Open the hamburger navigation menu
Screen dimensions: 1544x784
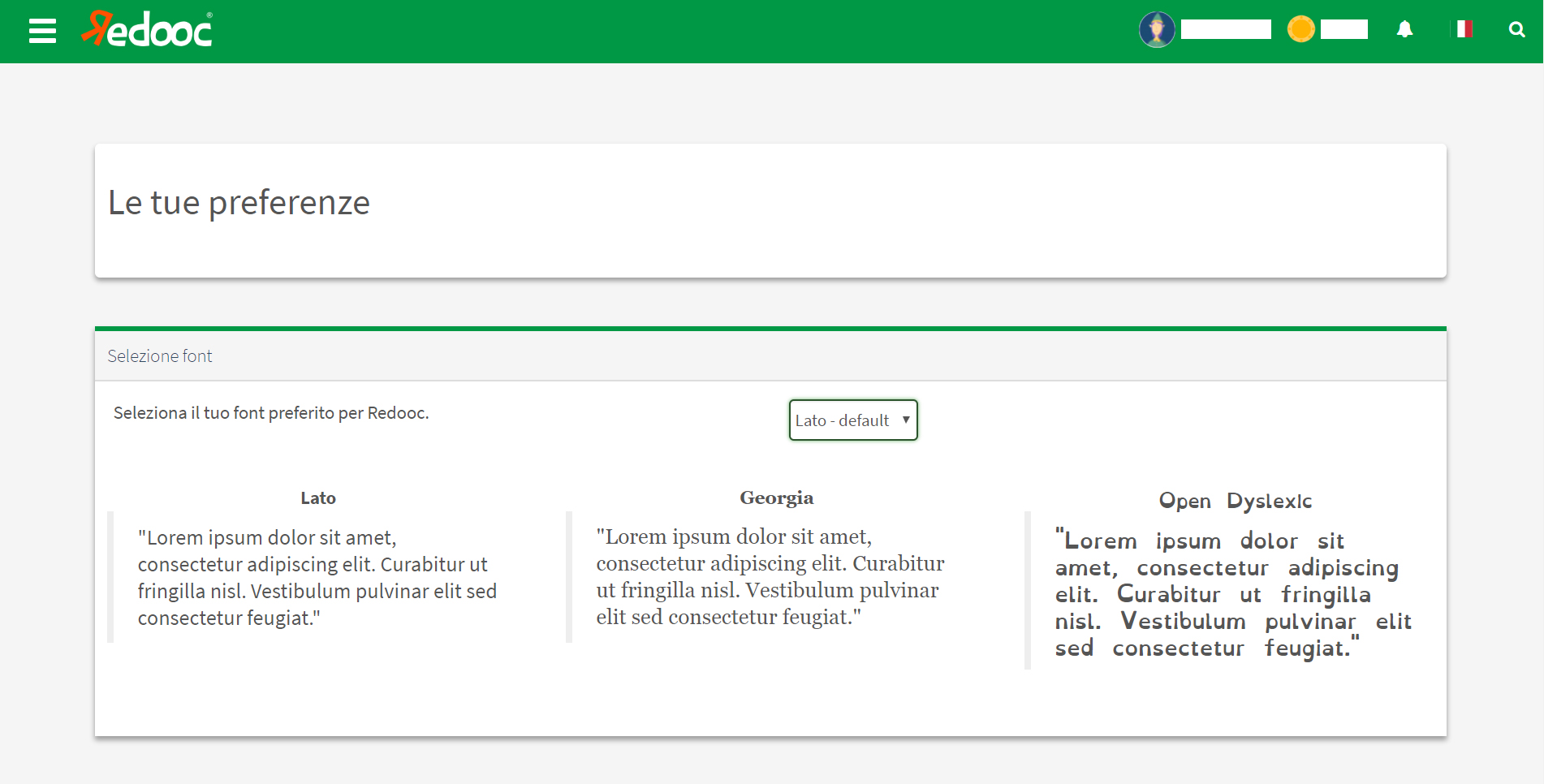coord(42,31)
